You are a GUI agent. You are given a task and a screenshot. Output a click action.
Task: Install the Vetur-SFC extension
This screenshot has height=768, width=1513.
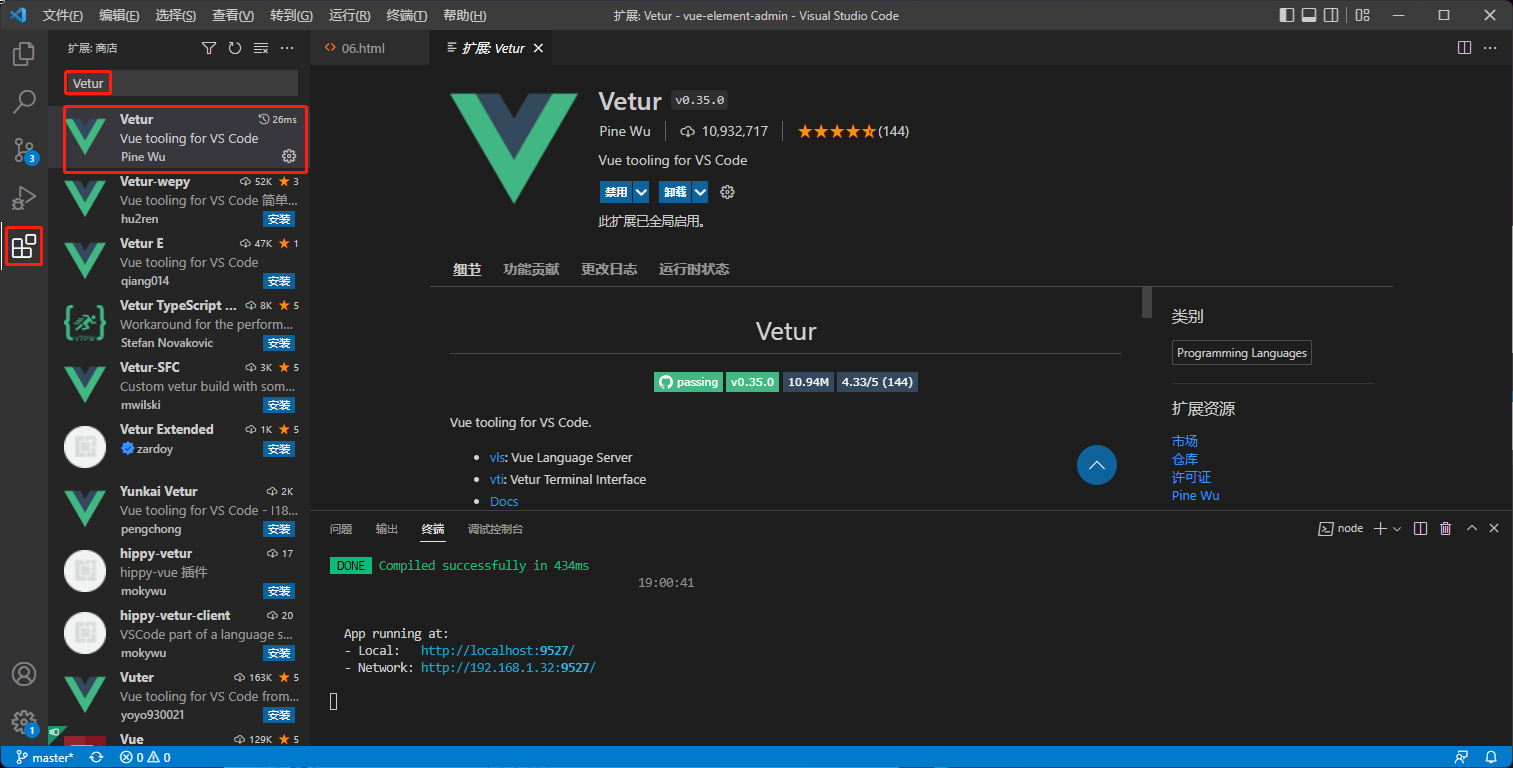[279, 405]
